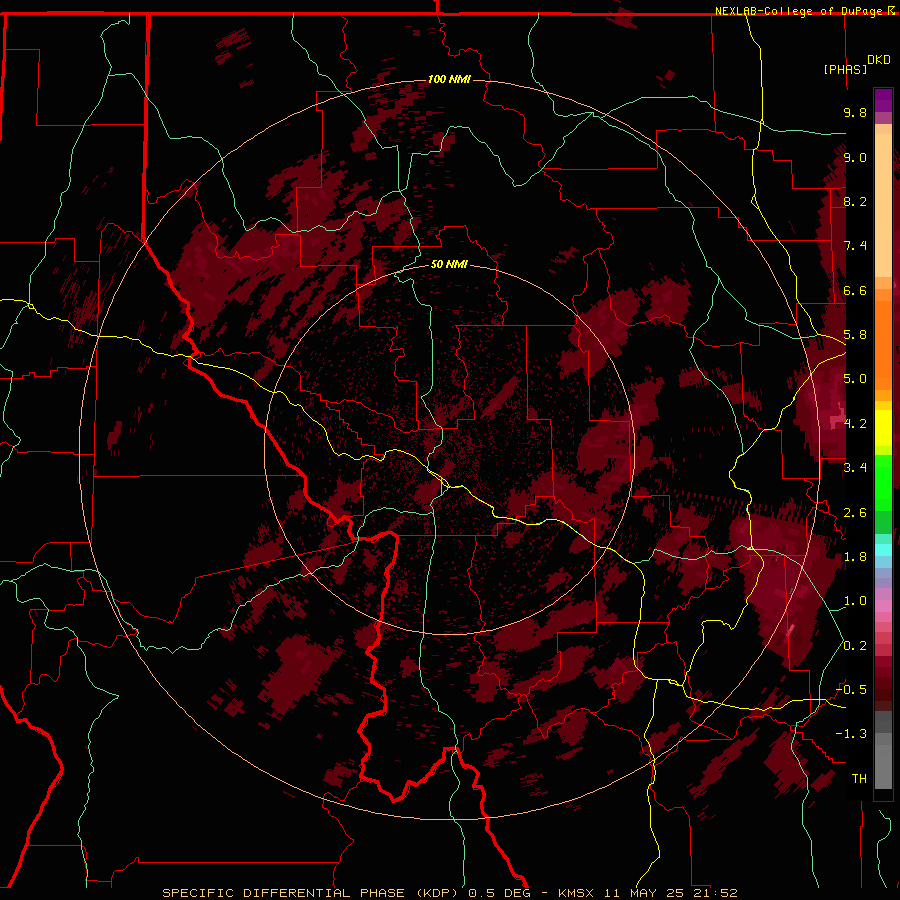
Task: Click the KMSX station identifier in the caption
Action: pyautogui.click(x=578, y=893)
